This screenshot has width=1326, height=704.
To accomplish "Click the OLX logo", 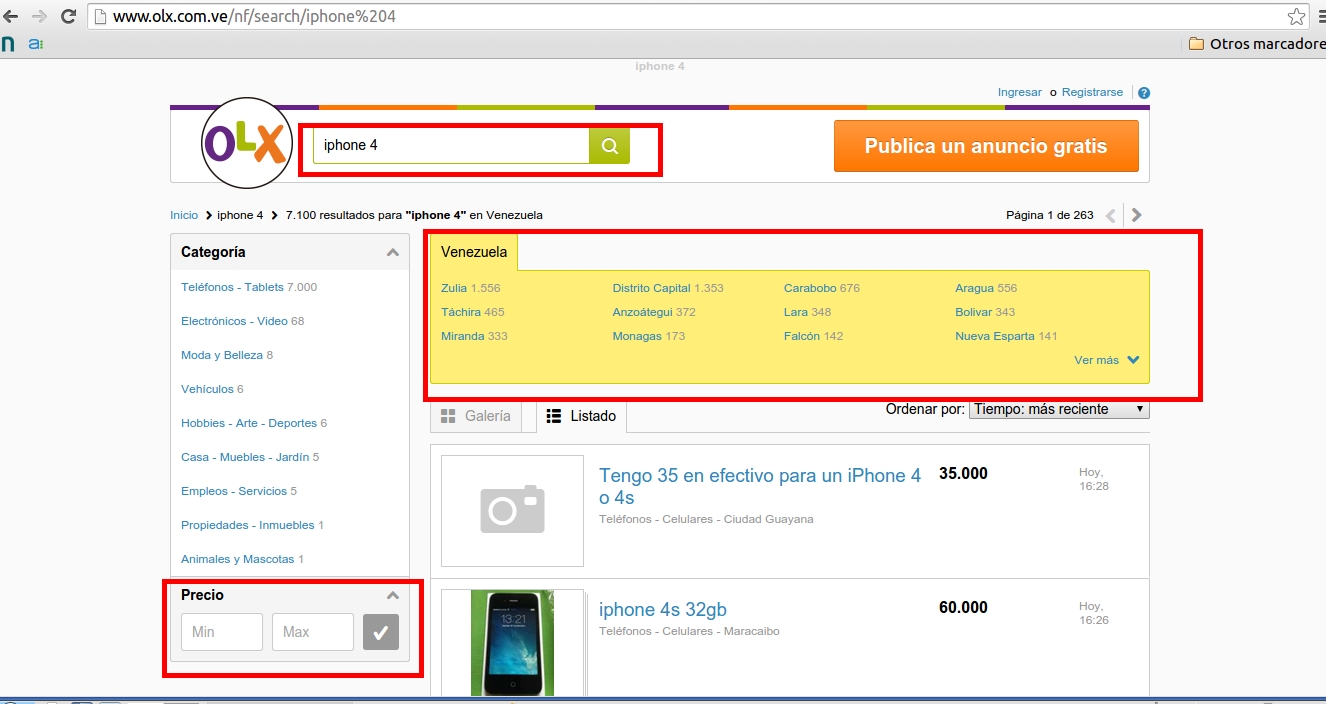I will (246, 144).
